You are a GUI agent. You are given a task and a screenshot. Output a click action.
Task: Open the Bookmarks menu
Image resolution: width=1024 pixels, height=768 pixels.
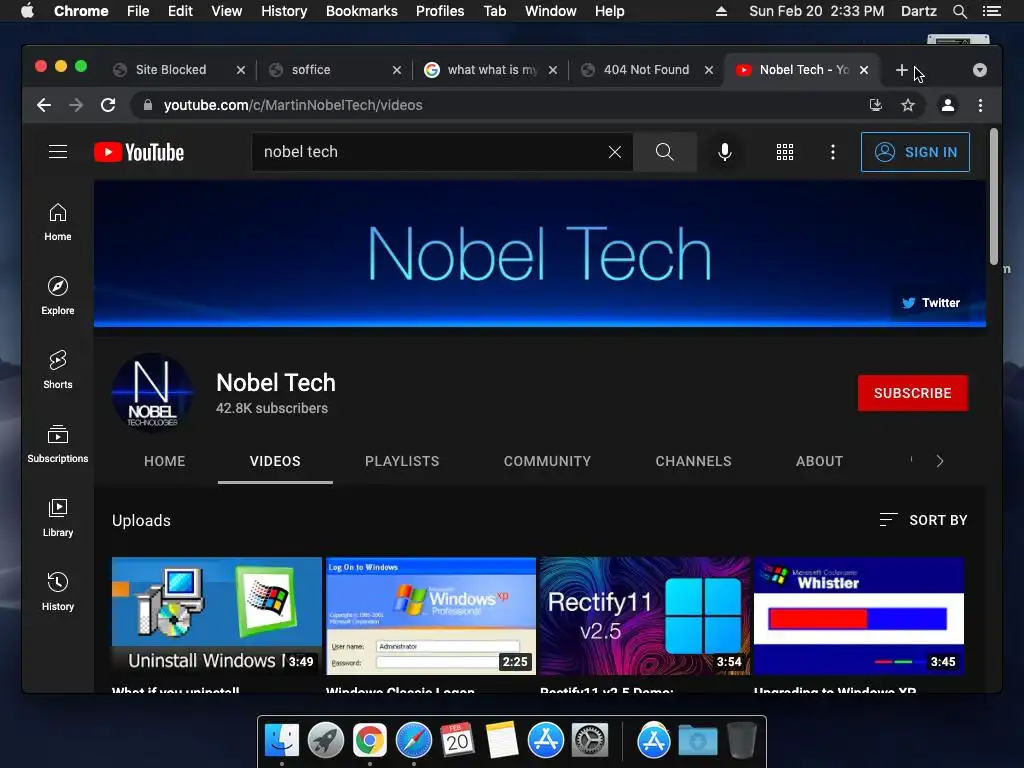point(361,11)
